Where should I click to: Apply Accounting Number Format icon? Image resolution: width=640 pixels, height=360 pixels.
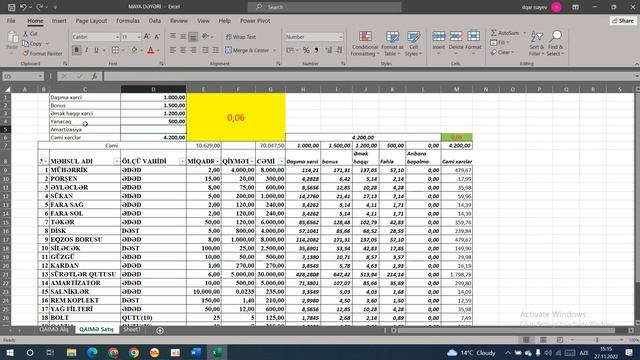coord(290,50)
